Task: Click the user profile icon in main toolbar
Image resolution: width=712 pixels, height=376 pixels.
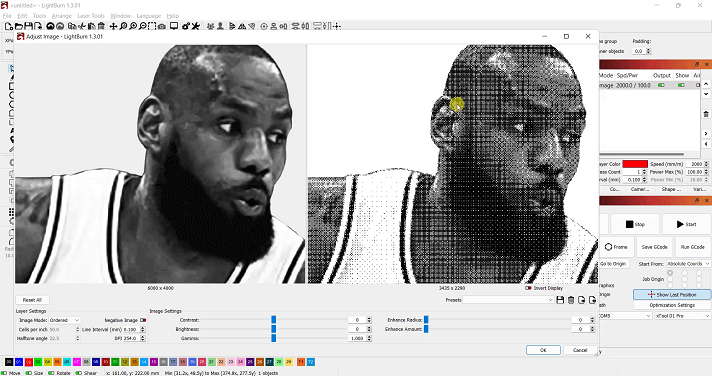Action: [x=220, y=26]
